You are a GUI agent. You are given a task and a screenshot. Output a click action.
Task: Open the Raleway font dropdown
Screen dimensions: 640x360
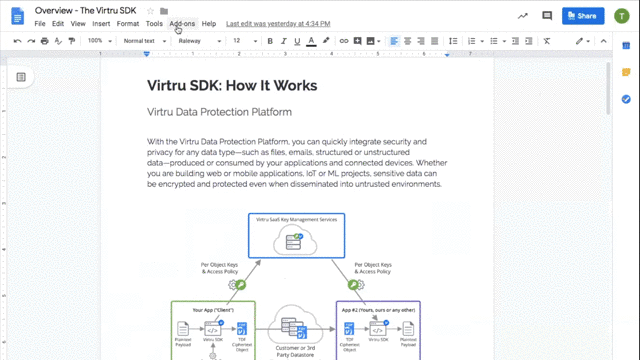click(200, 41)
